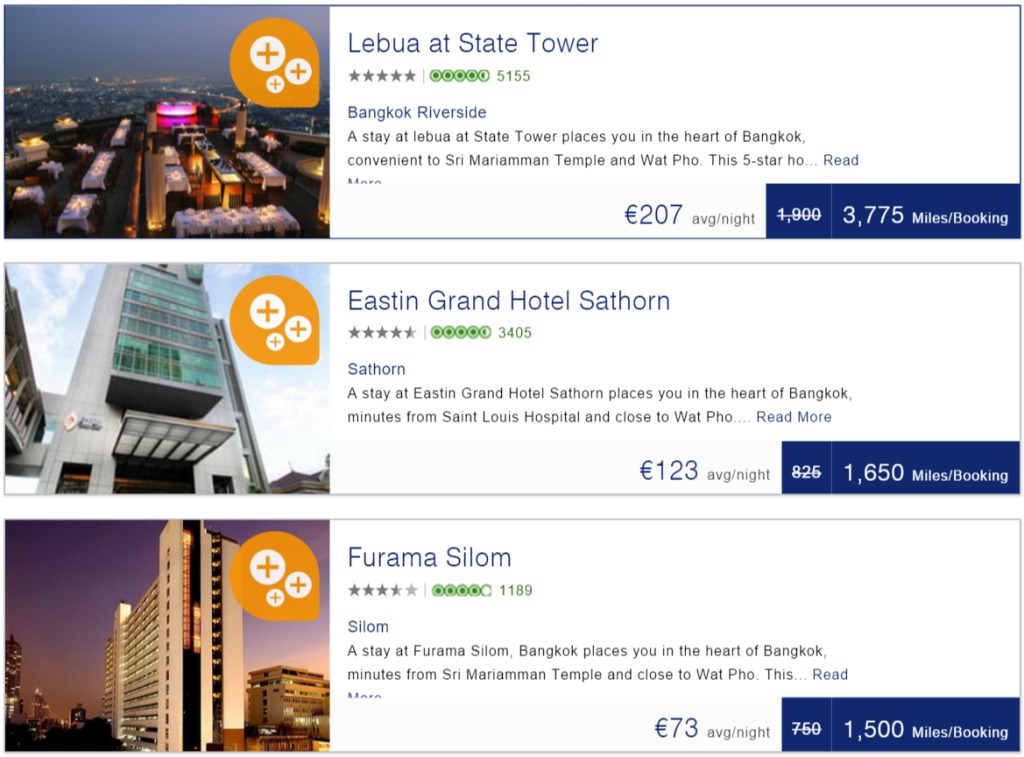Select the 1,650 Miles/Booking button for Eastin
The width and height of the screenshot is (1024, 757).
point(924,473)
